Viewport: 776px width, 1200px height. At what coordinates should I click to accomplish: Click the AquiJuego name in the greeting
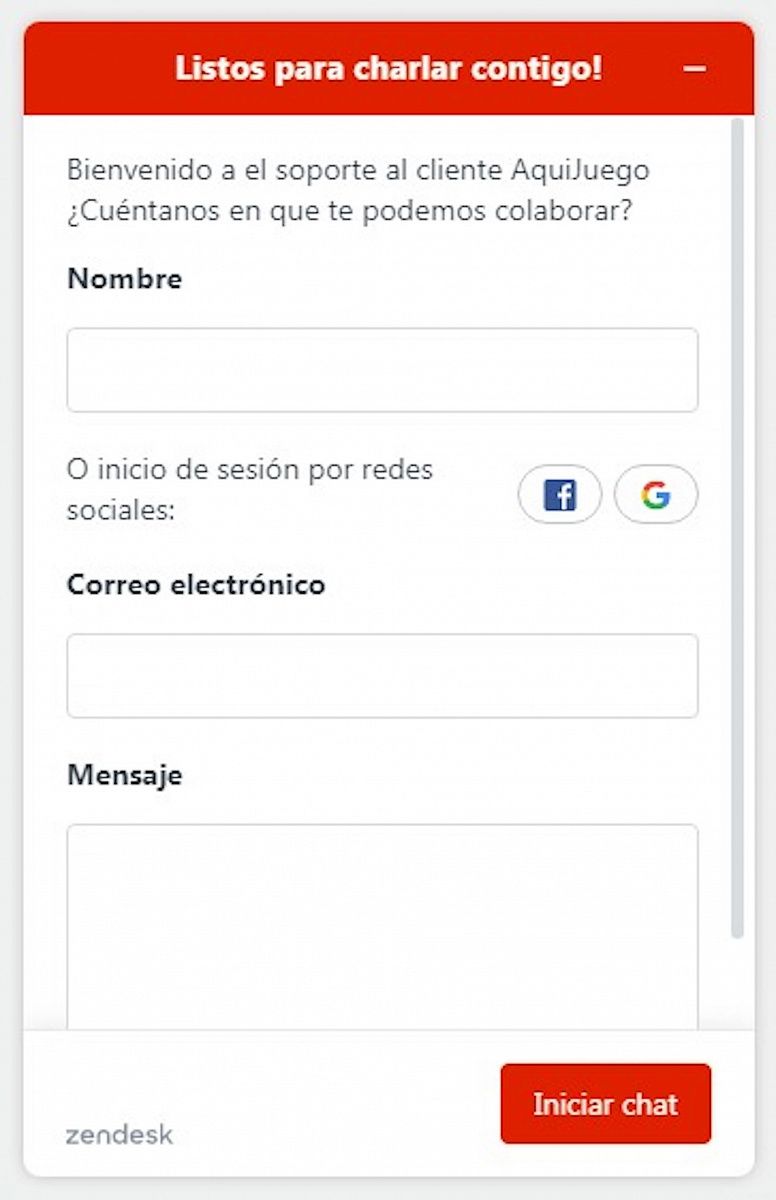pos(580,170)
